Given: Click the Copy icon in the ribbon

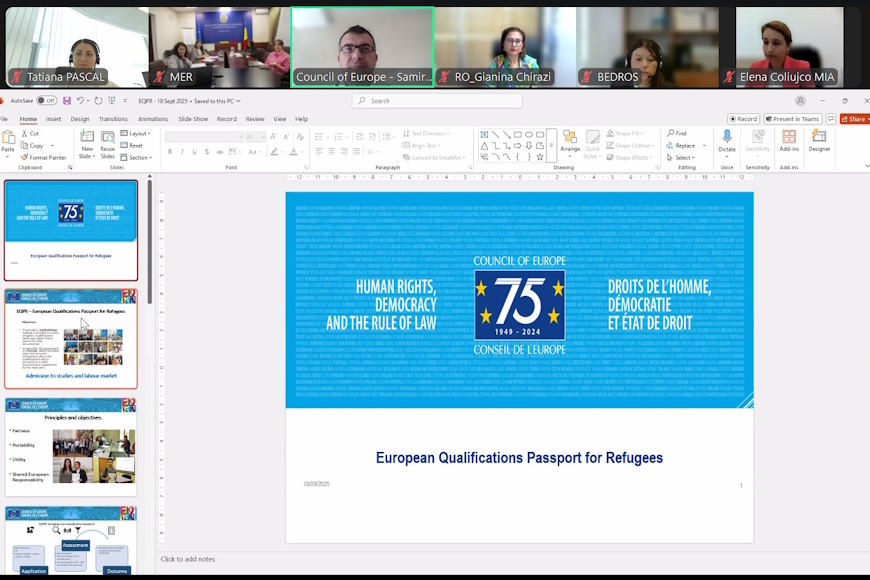Looking at the screenshot, I should click(24, 145).
